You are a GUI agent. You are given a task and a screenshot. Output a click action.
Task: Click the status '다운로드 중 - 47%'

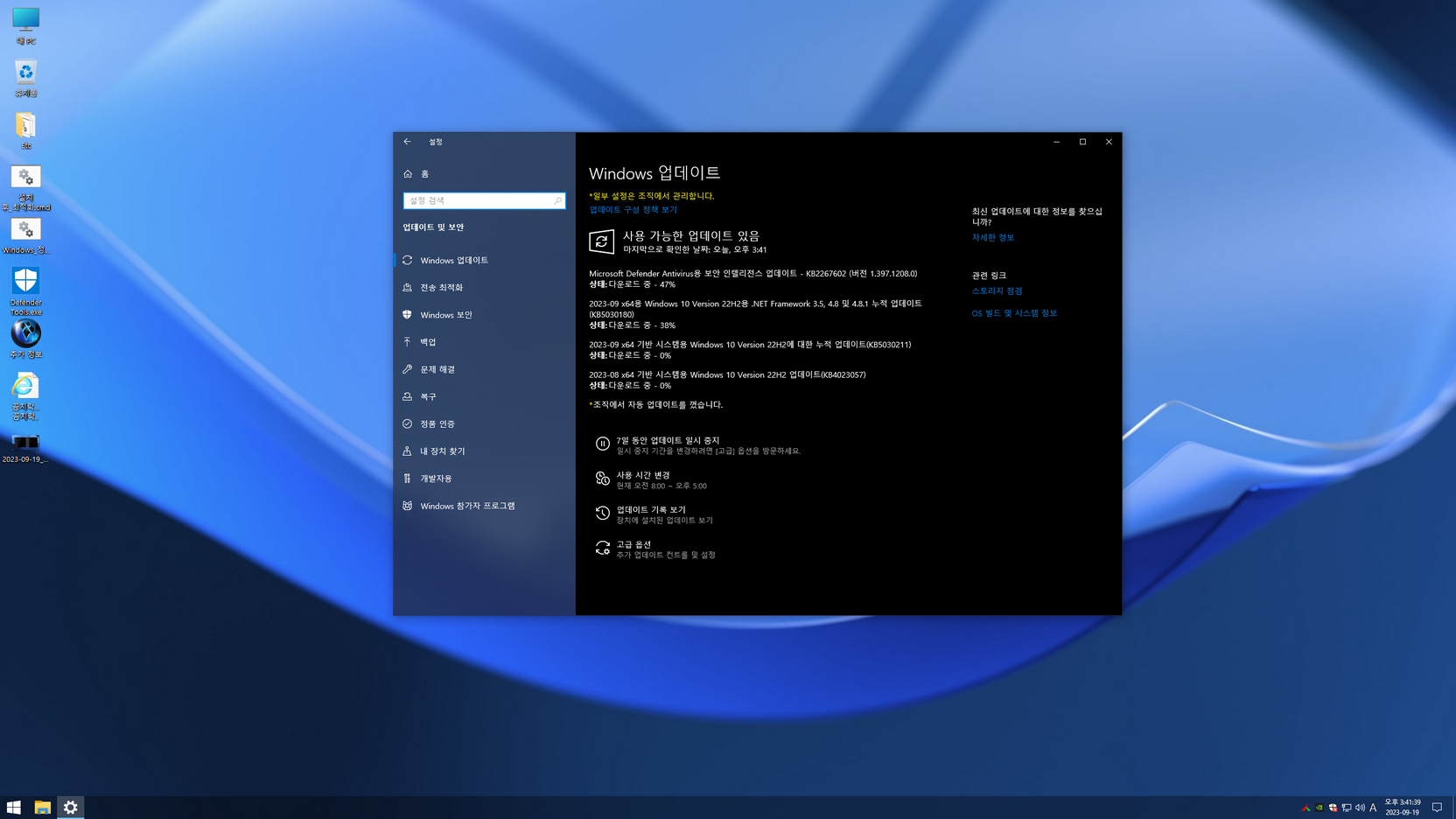(641, 284)
